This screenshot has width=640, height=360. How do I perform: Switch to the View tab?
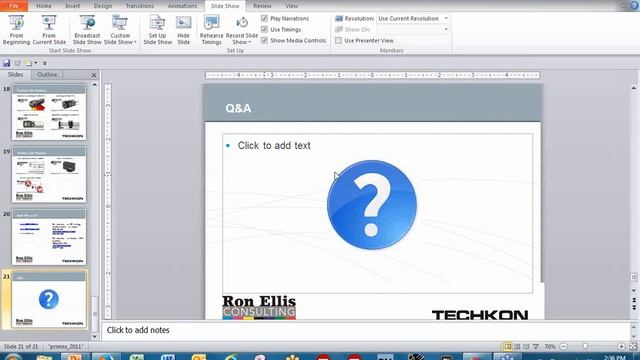[x=291, y=6]
